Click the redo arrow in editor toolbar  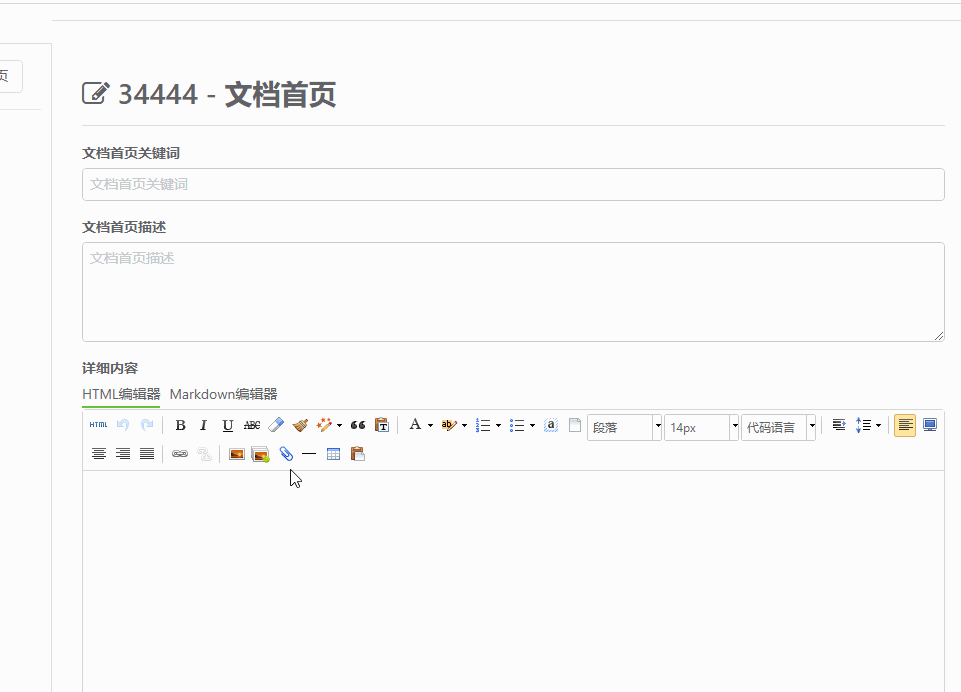[147, 425]
